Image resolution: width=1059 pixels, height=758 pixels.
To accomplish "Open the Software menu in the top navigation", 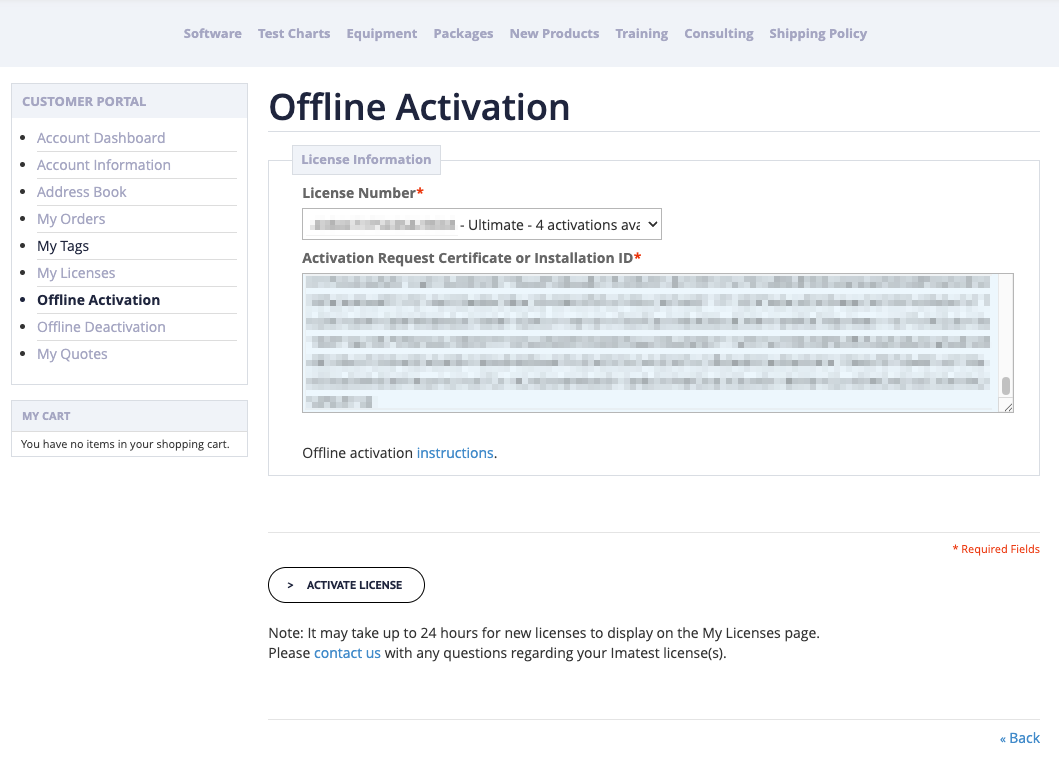I will tap(212, 33).
